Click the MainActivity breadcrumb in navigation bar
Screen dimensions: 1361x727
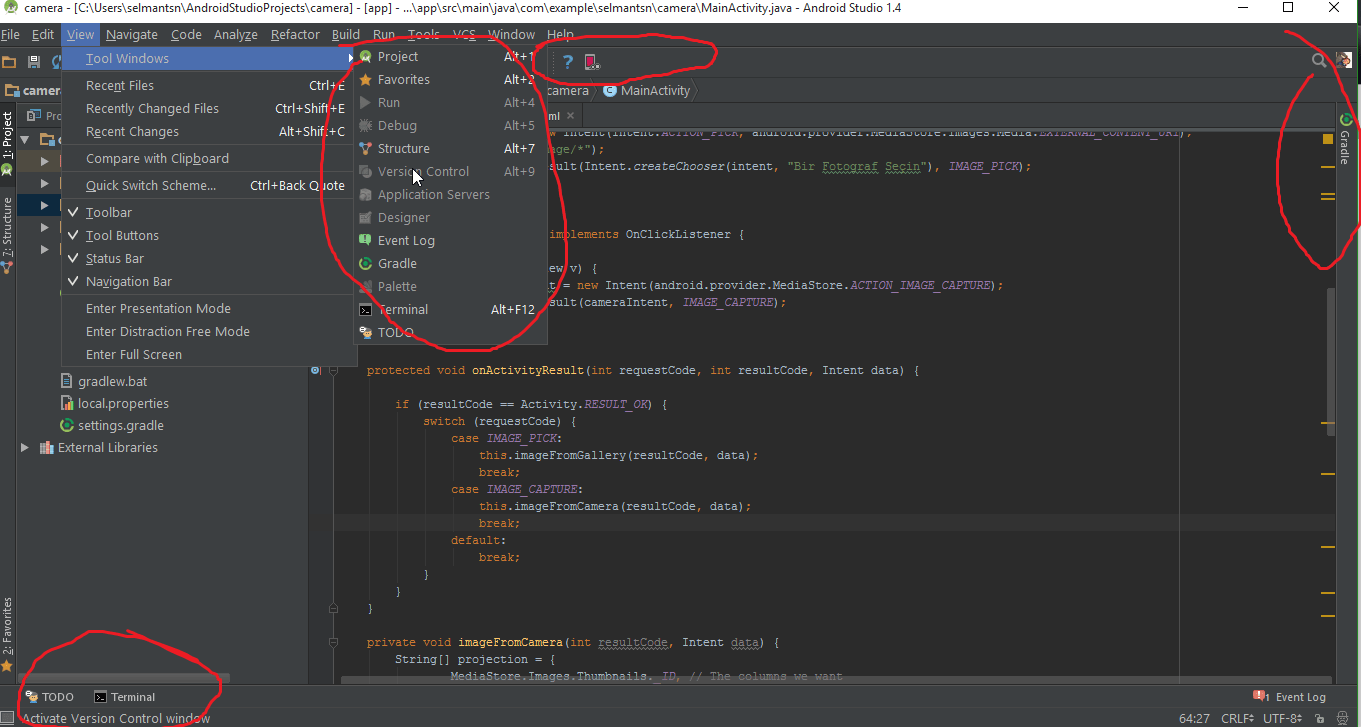coord(647,91)
